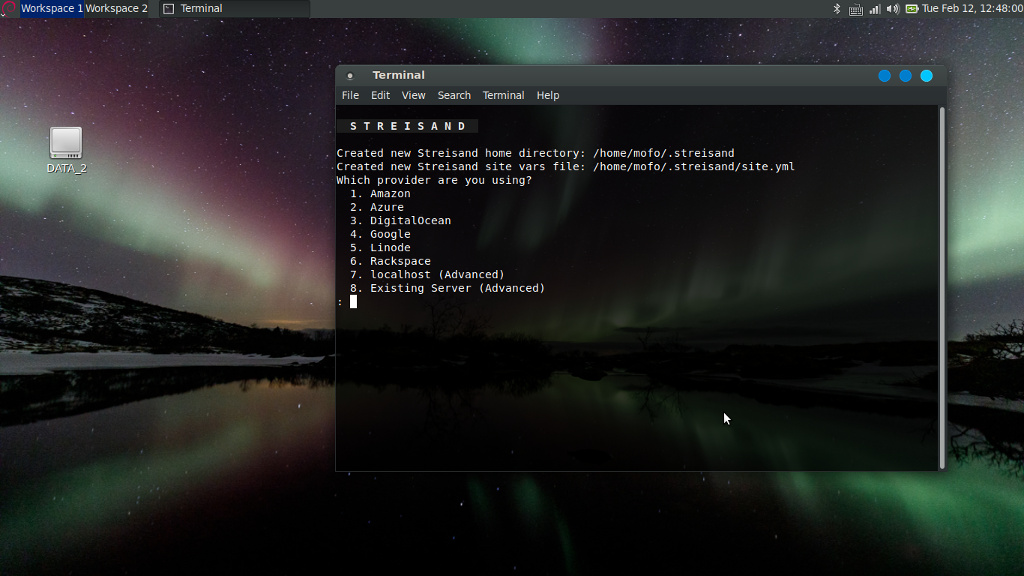Screen dimensions: 1024x576
Task: Click 'Created new Streisand home directory' line
Action: tap(536, 153)
